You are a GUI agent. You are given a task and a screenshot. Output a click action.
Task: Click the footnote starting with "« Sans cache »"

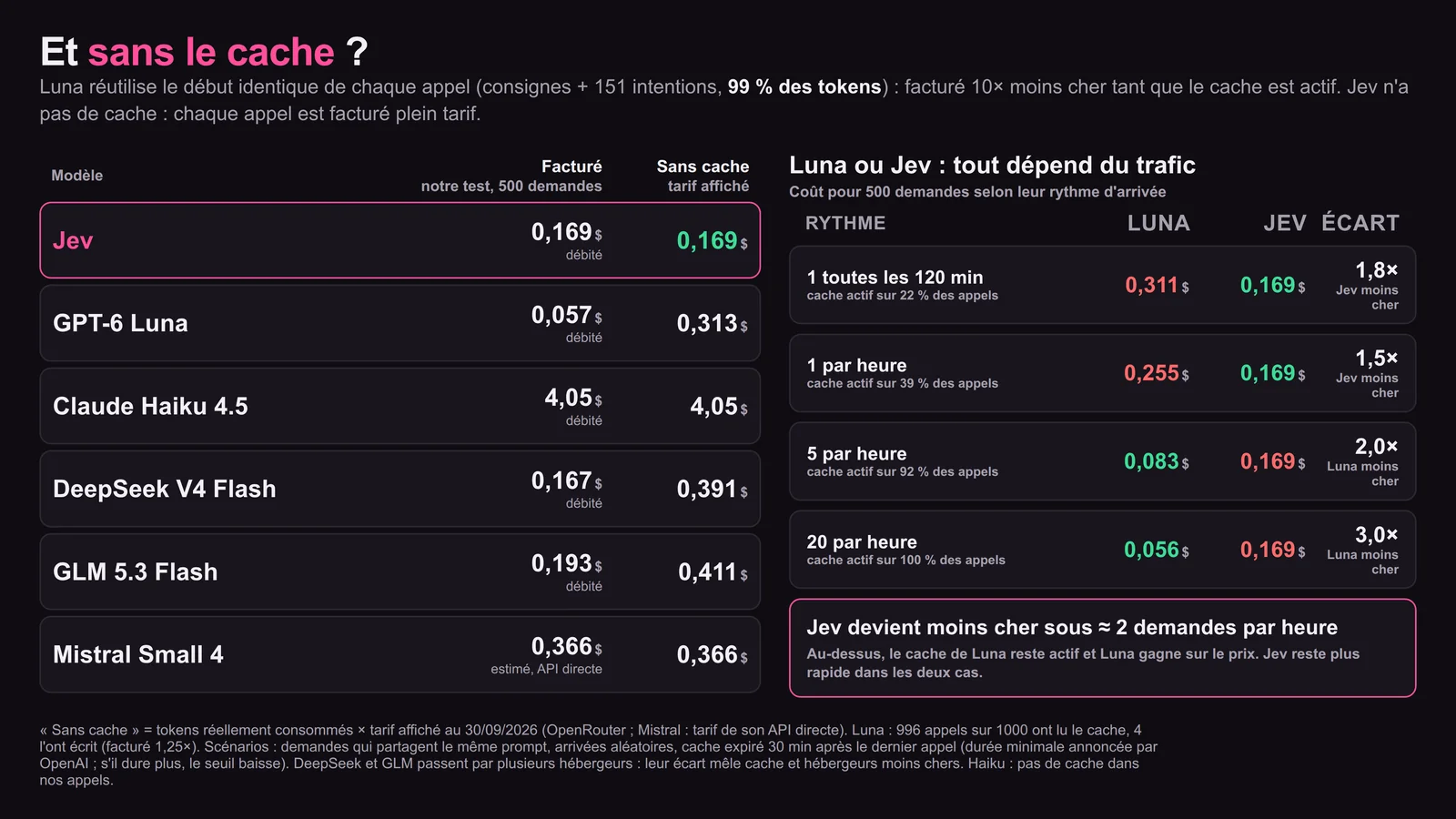pyautogui.click(x=599, y=755)
